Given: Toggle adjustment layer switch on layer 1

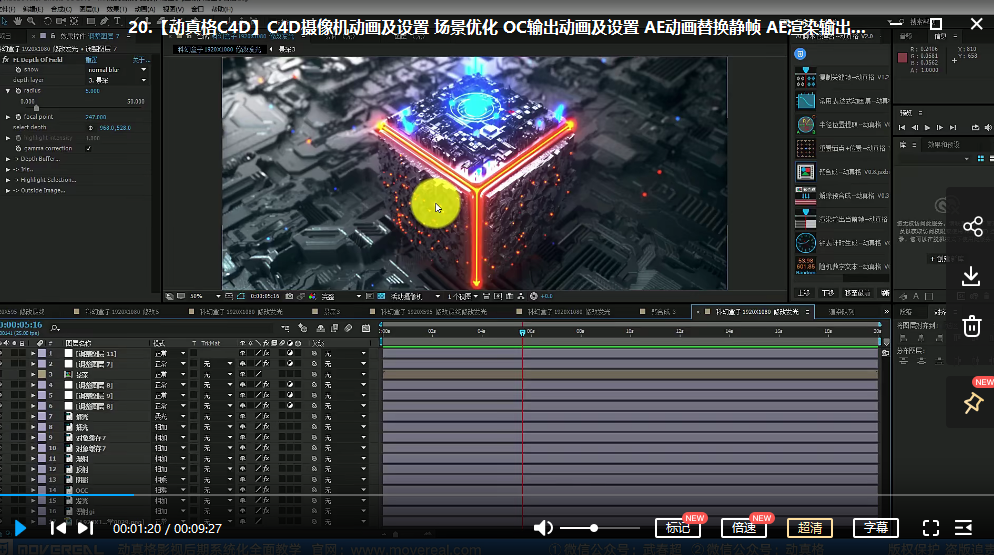Looking at the screenshot, I should [x=290, y=353].
